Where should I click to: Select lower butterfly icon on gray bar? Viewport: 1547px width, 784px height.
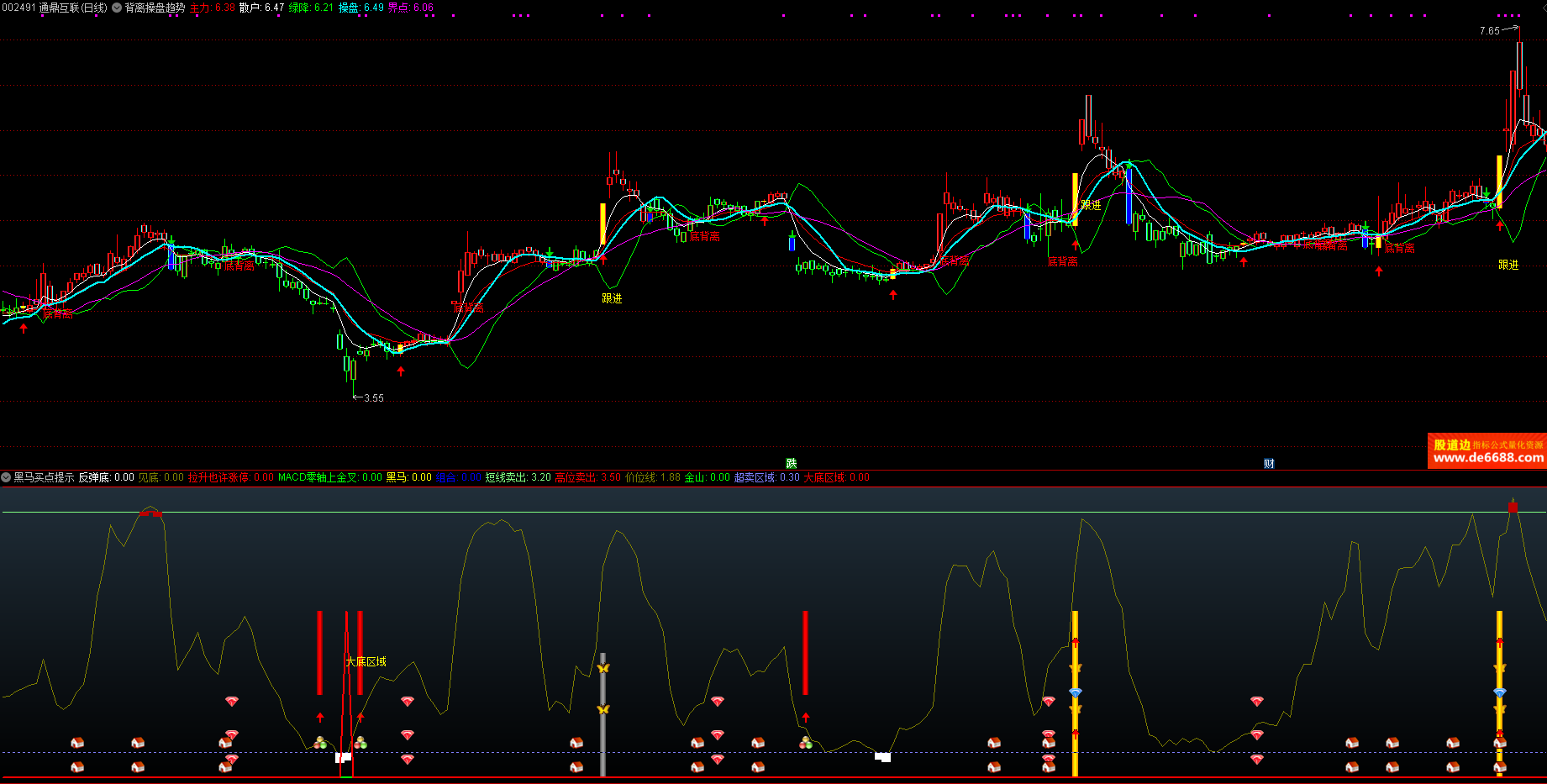click(x=602, y=709)
